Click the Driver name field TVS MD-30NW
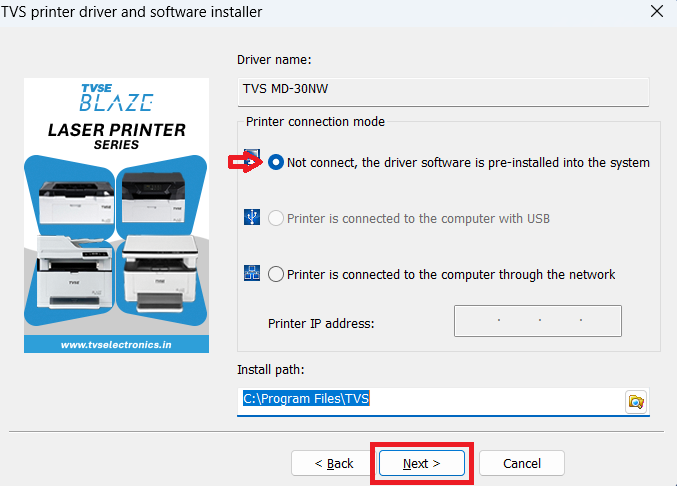The height and width of the screenshot is (486, 677). [x=443, y=92]
